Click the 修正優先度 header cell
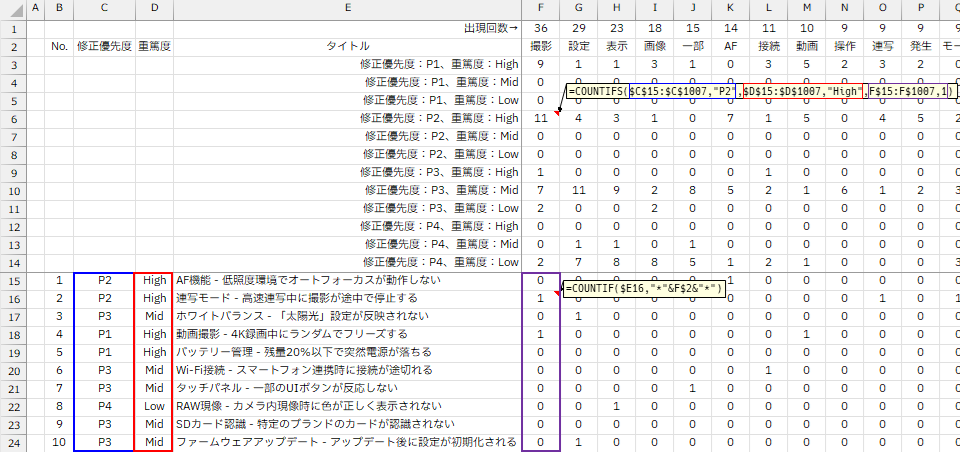The width and height of the screenshot is (960, 452). [x=104, y=47]
